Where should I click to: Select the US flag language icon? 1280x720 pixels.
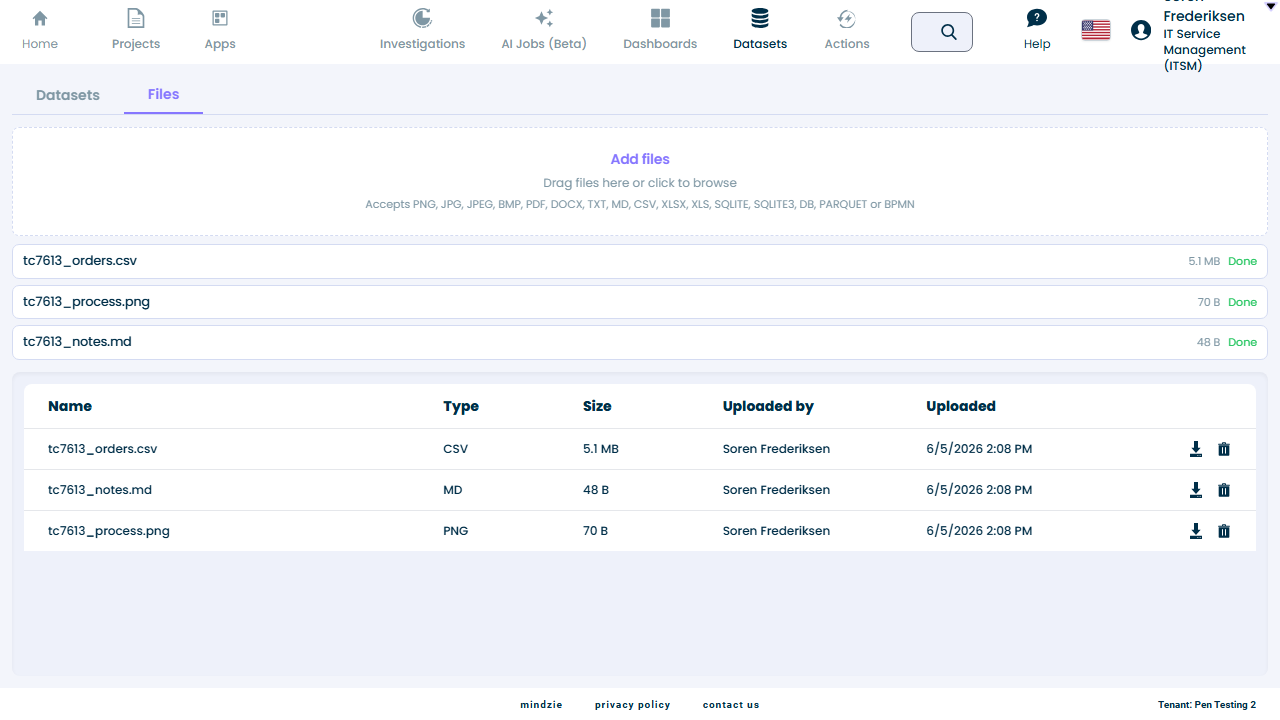coord(1096,30)
